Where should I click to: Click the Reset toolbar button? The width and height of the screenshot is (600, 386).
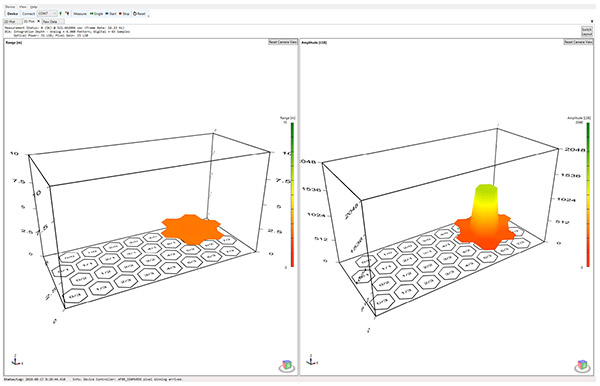point(139,14)
